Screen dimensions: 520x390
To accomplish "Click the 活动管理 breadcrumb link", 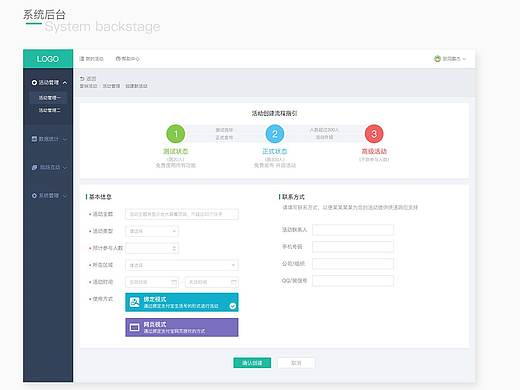I will click(x=111, y=86).
